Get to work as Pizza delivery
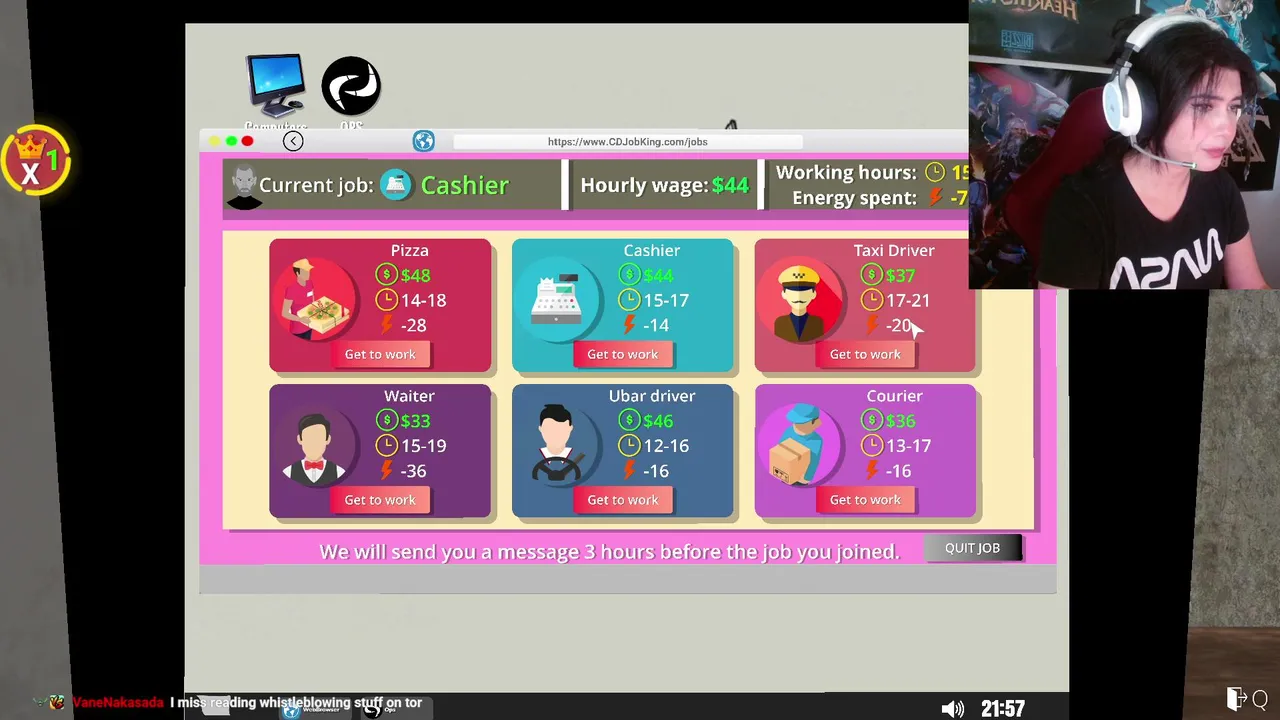The image size is (1280, 720). pyautogui.click(x=380, y=354)
